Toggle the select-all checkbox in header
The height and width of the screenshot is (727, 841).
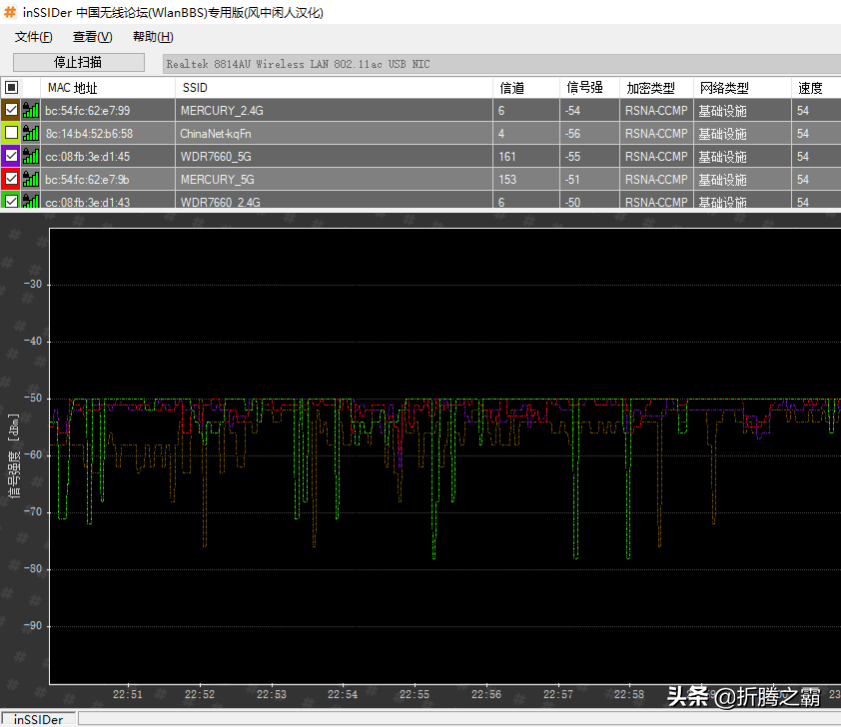11,88
